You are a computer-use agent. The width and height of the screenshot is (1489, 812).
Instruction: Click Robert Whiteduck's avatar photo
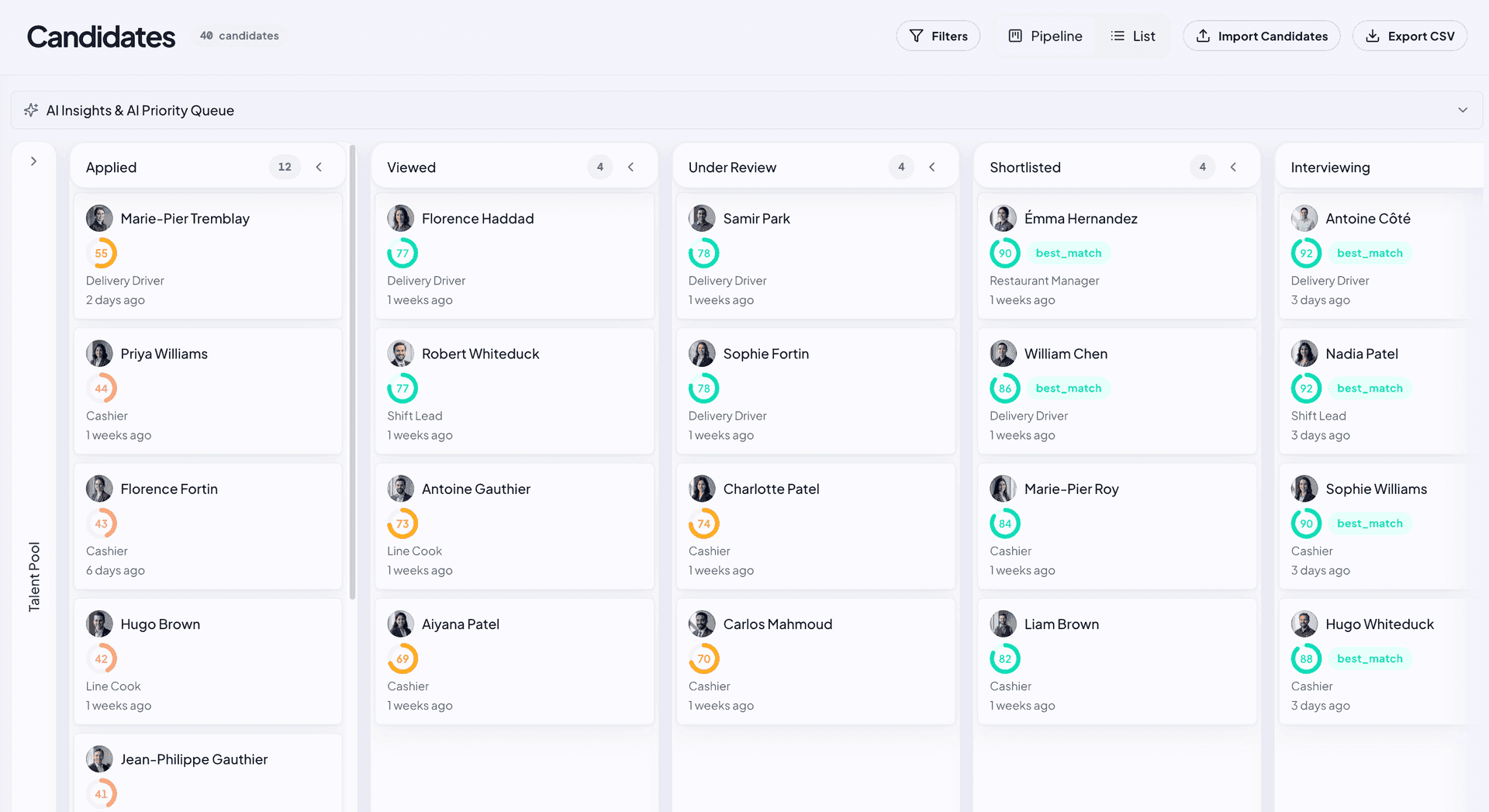[400, 354]
